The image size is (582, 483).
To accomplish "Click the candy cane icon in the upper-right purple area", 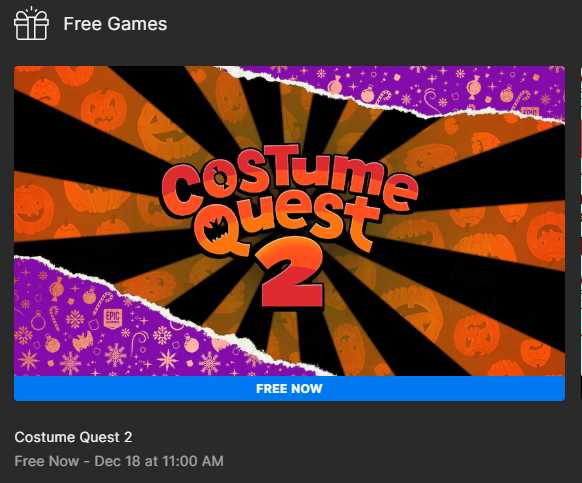I will (x=521, y=99).
